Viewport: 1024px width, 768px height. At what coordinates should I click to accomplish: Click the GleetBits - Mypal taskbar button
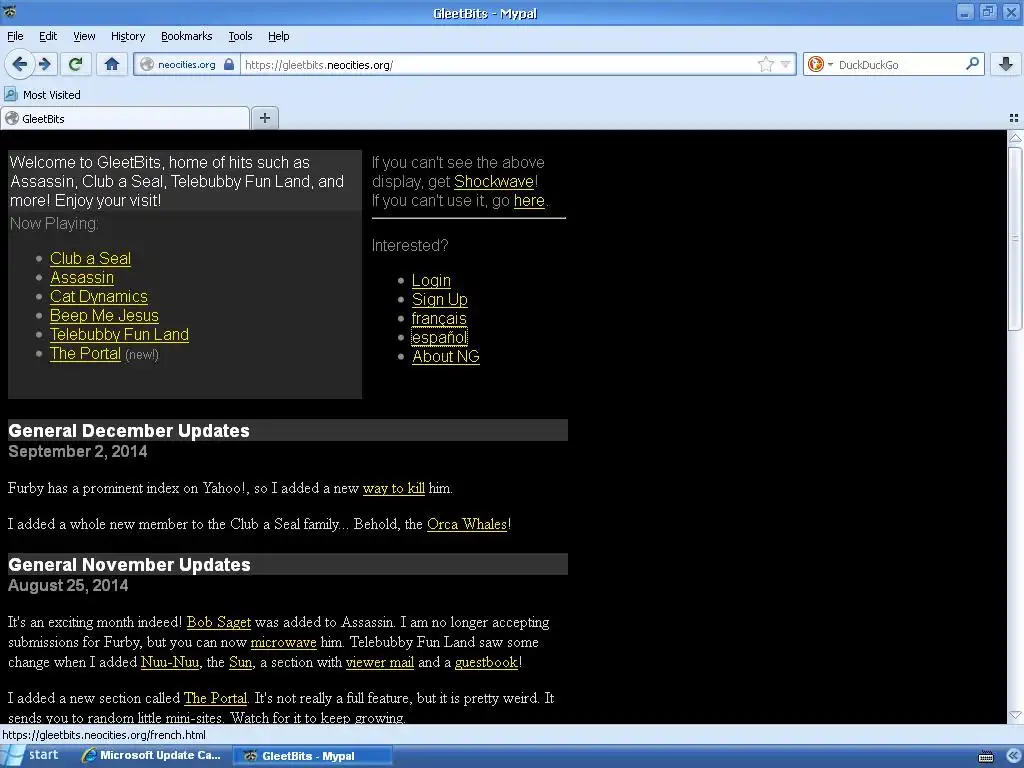tap(312, 756)
